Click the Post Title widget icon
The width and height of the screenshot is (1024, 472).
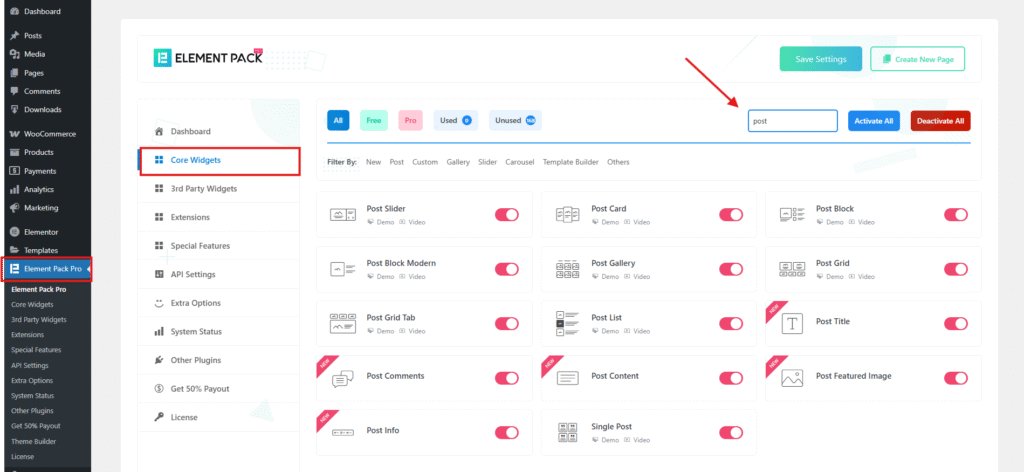click(x=792, y=323)
